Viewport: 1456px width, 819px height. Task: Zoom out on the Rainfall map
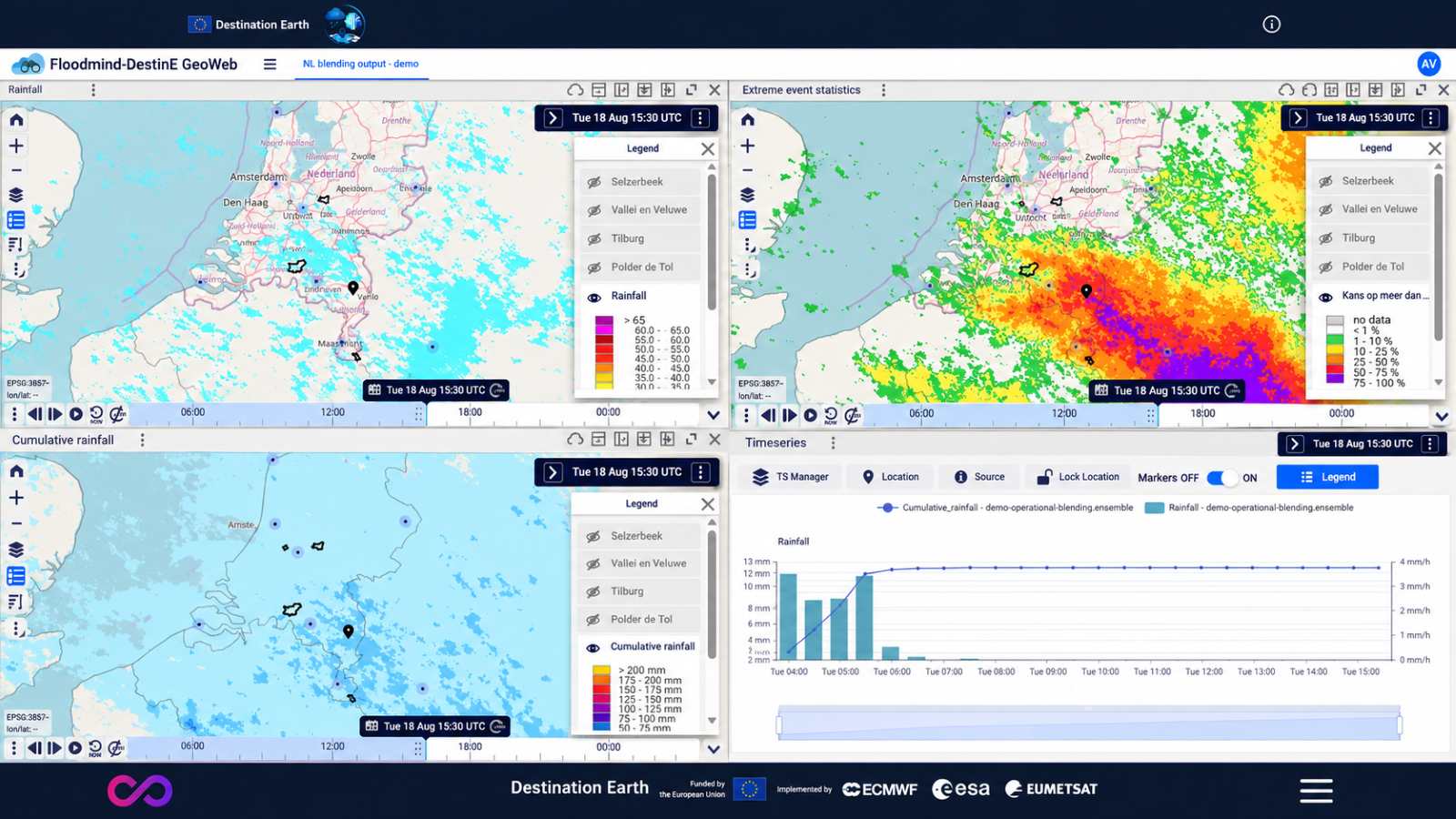[x=16, y=170]
